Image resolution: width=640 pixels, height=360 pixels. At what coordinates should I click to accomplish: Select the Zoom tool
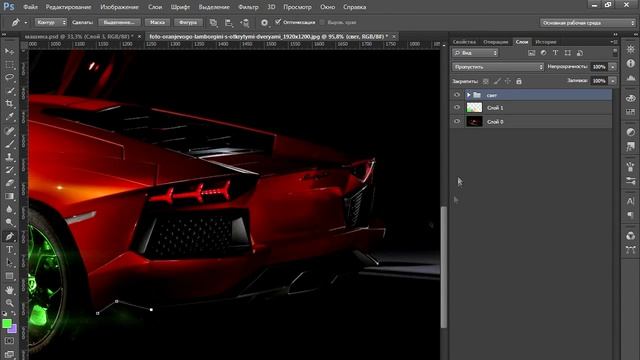[9, 303]
